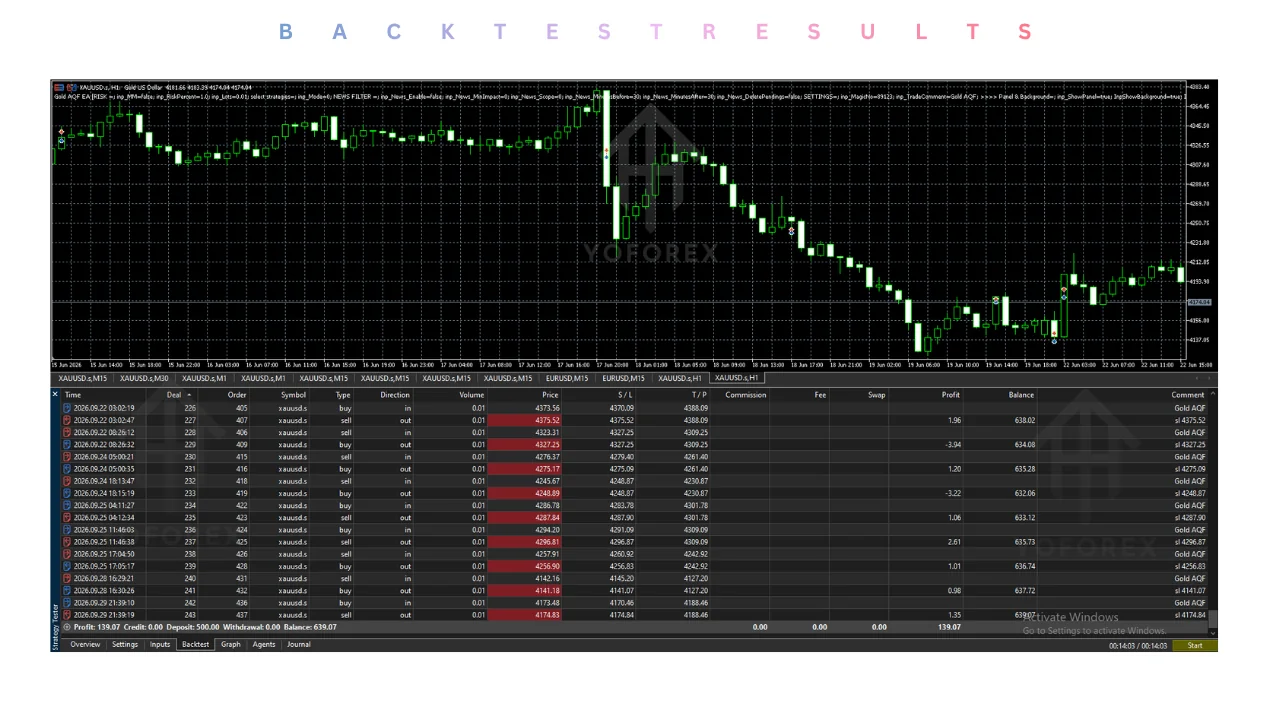Screen dimensions: 1280x720
Task: Click the deal icon in row 237
Action: [67, 542]
